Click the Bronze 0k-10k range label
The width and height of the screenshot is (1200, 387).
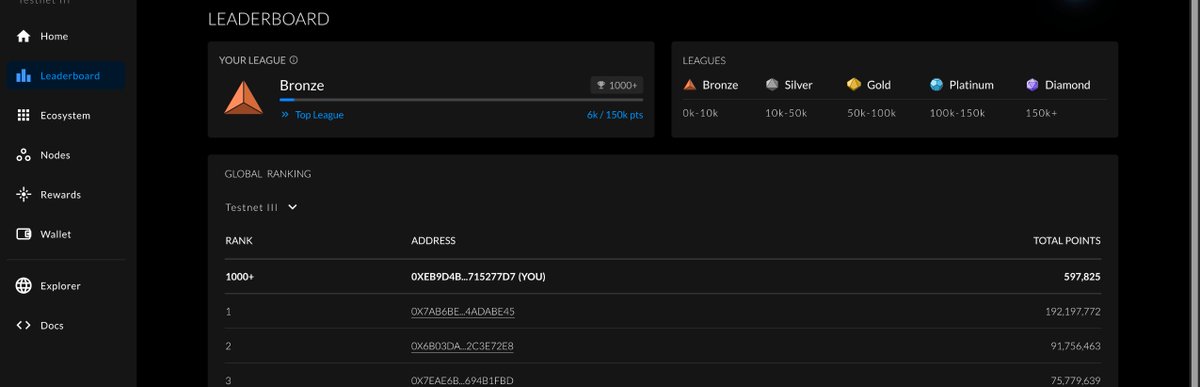pos(701,113)
